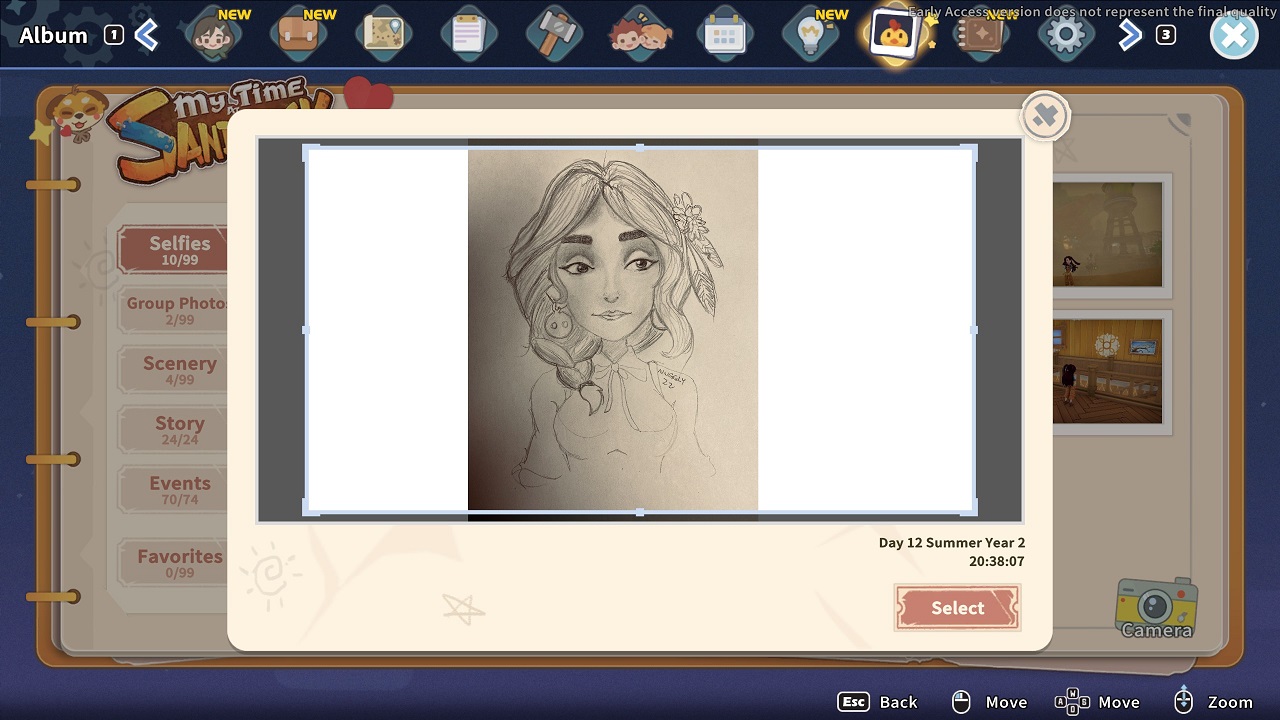Switch to Favorites category tab
This screenshot has height=720, width=1280.
(x=174, y=563)
